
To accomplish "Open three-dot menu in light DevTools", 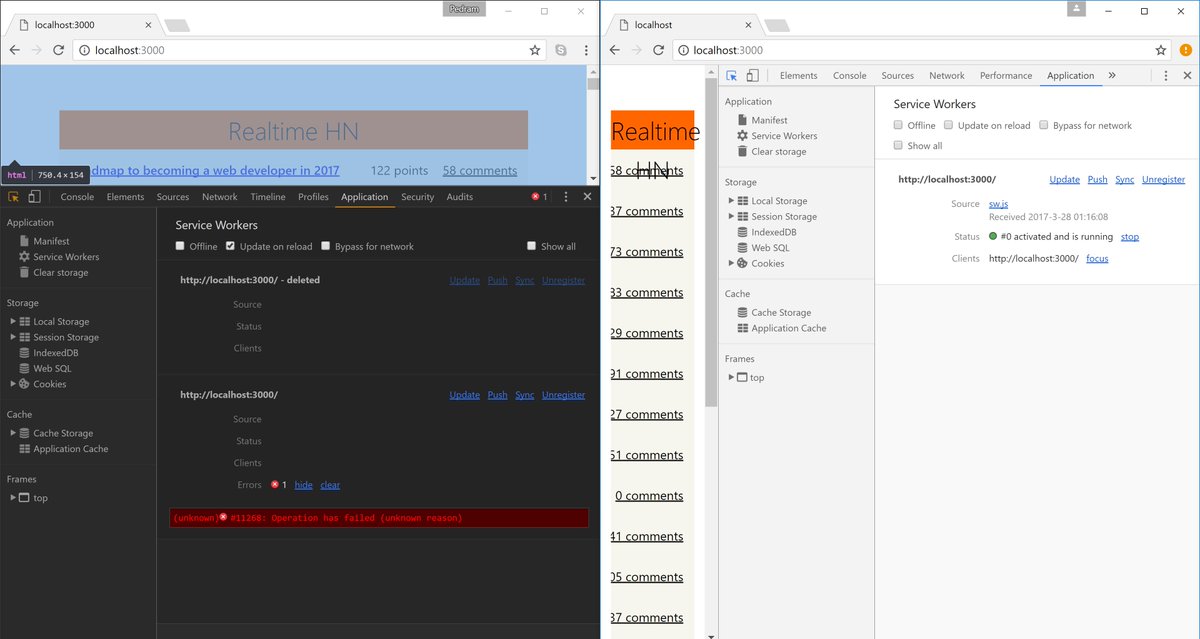I will (1166, 75).
